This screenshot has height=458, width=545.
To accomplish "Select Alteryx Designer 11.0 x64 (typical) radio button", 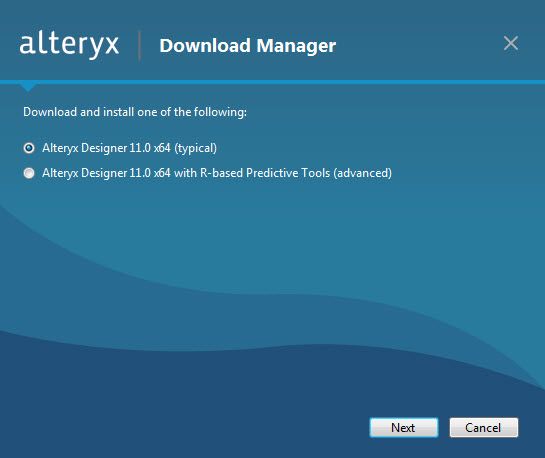I will pos(29,148).
